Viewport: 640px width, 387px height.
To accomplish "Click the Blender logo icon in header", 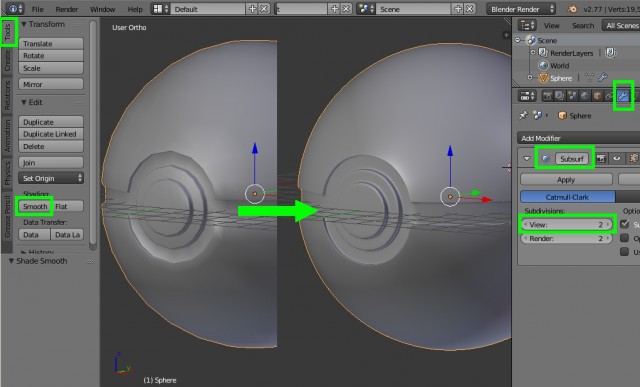I will click(572, 9).
